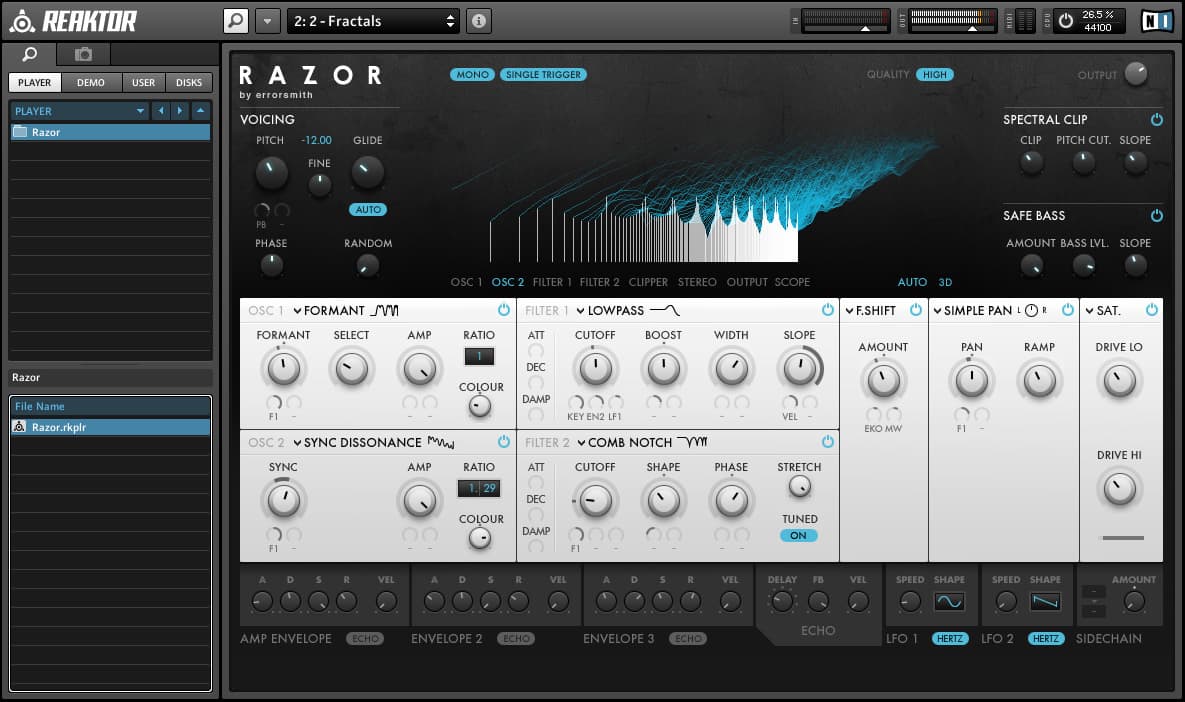The image size is (1185, 702).
Task: Open the info button next to preset name
Action: point(478,20)
